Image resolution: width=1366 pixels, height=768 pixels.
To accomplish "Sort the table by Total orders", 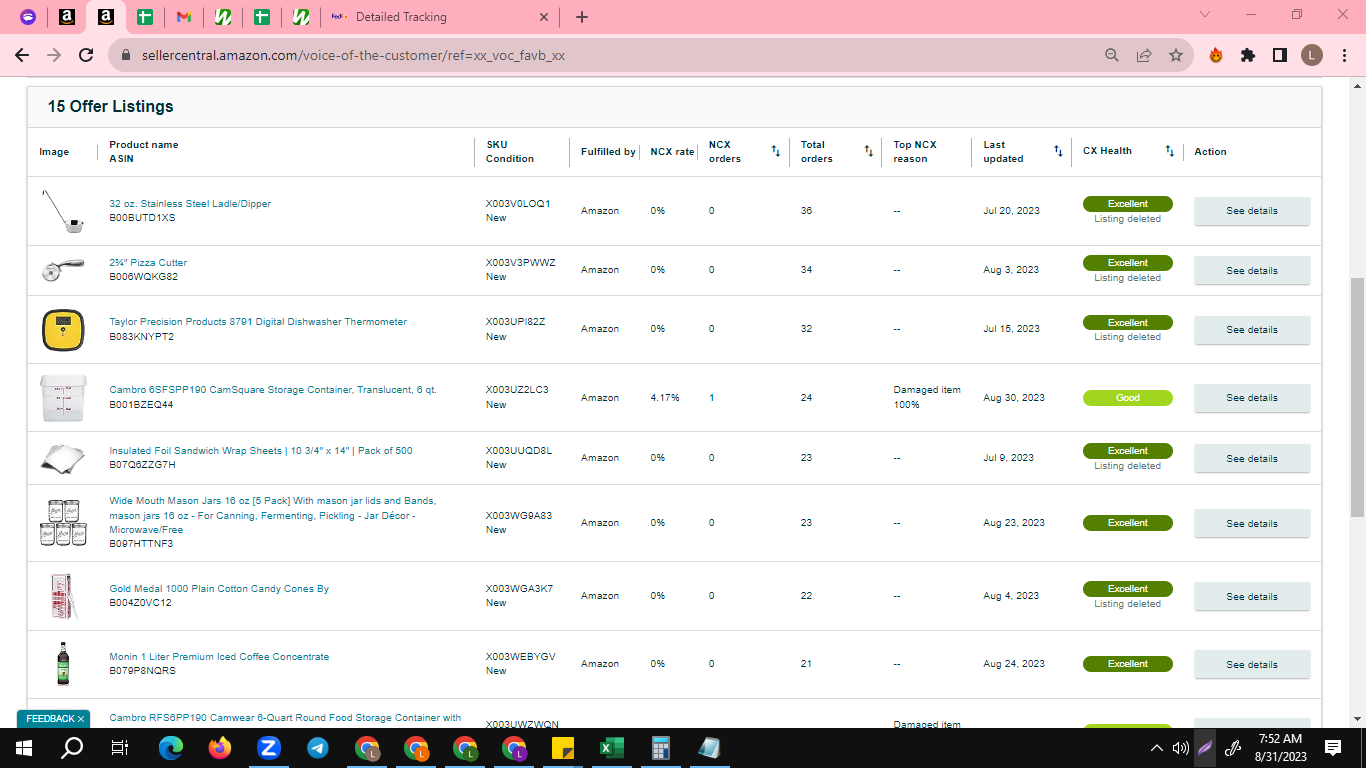I will pyautogui.click(x=869, y=151).
